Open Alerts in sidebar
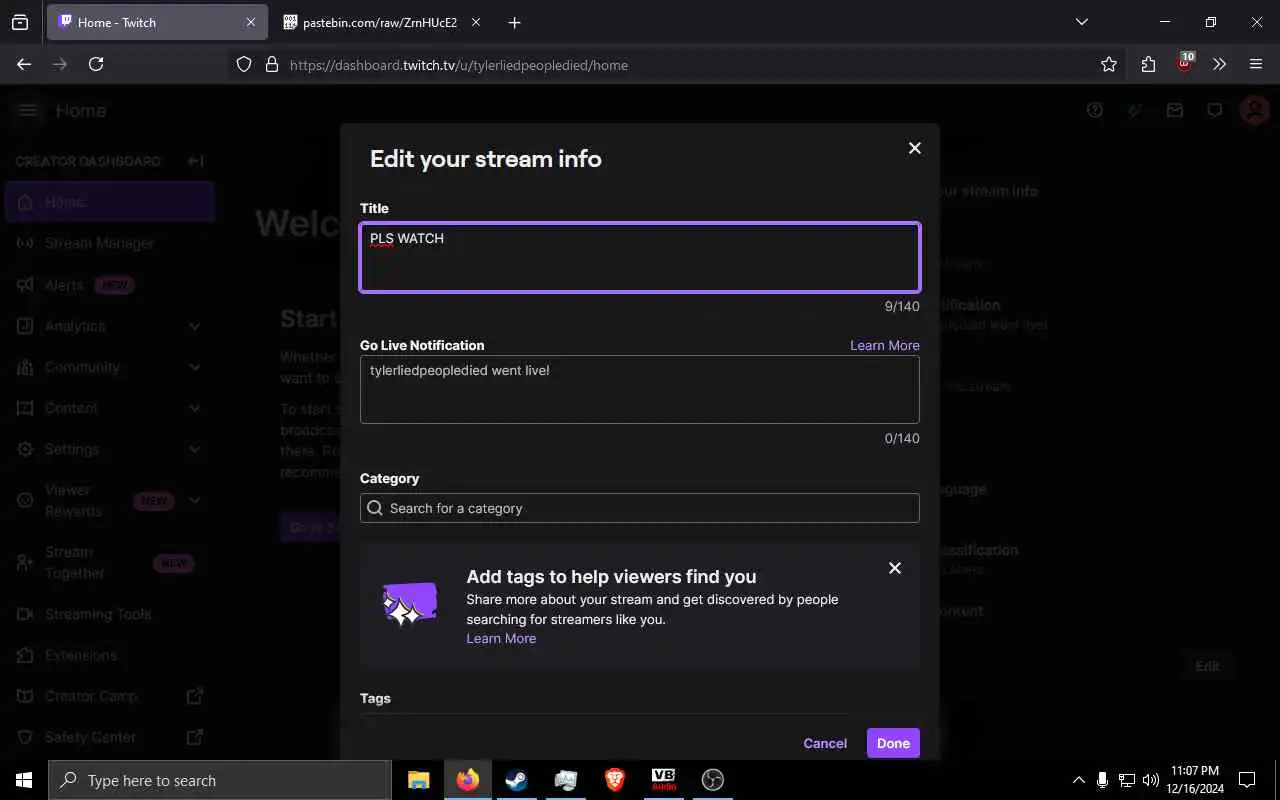 point(108,285)
